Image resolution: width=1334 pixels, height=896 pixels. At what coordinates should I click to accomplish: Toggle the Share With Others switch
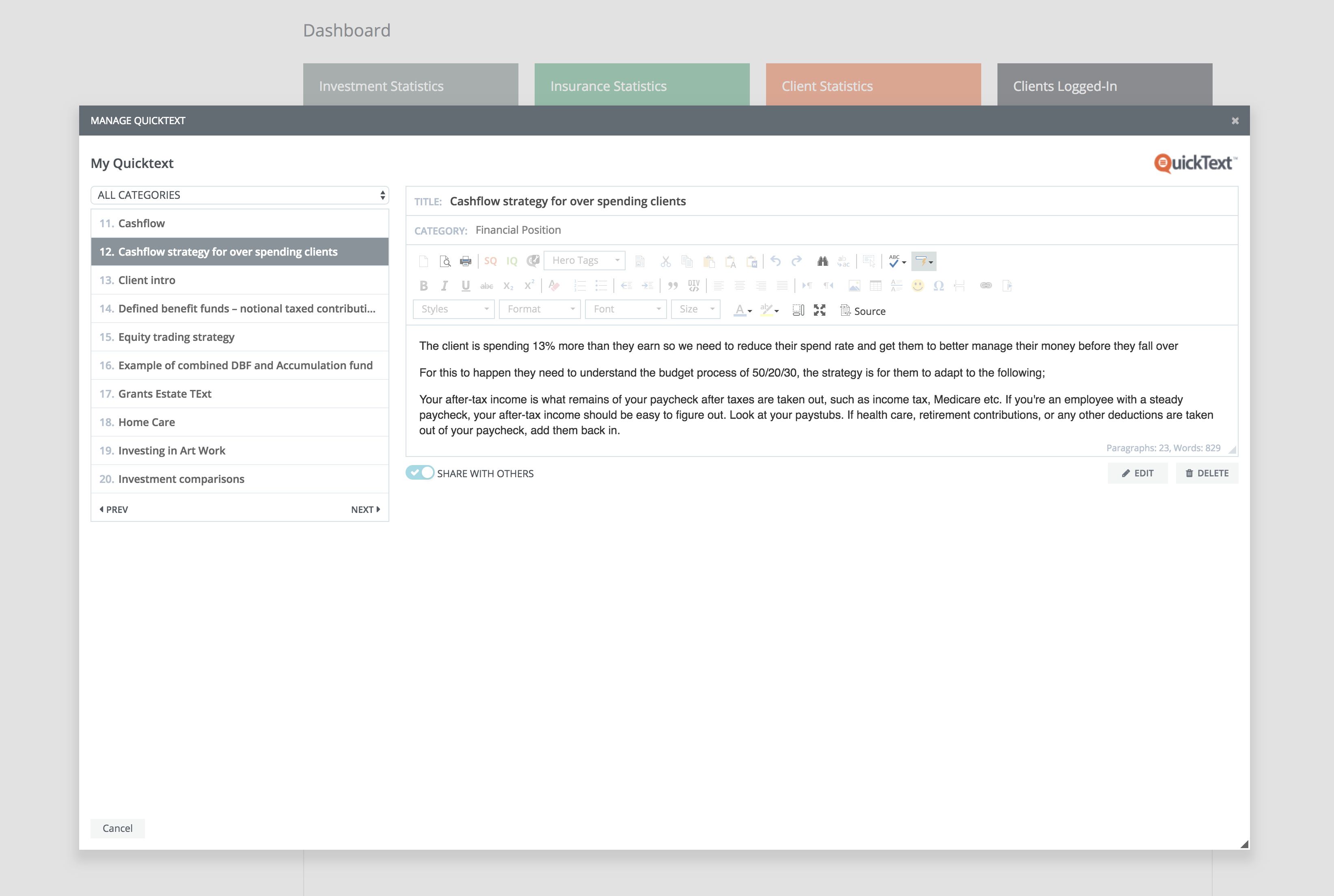[x=420, y=473]
